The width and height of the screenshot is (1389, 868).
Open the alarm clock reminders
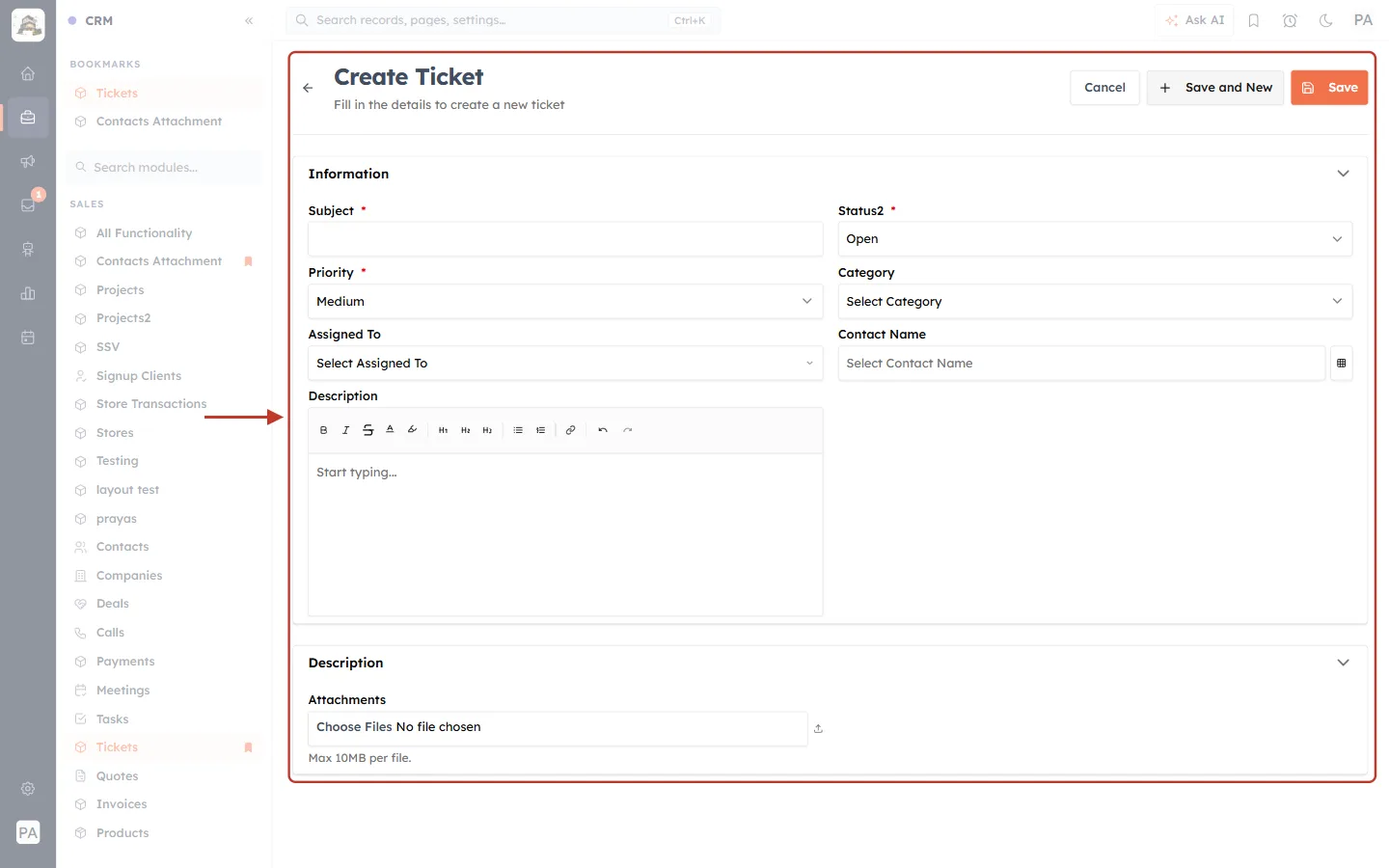pyautogui.click(x=1290, y=20)
